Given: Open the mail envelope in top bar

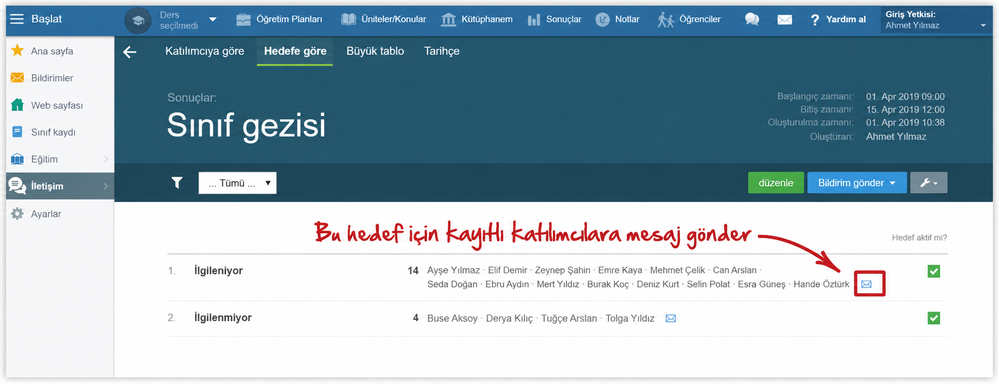Looking at the screenshot, I should pos(784,20).
